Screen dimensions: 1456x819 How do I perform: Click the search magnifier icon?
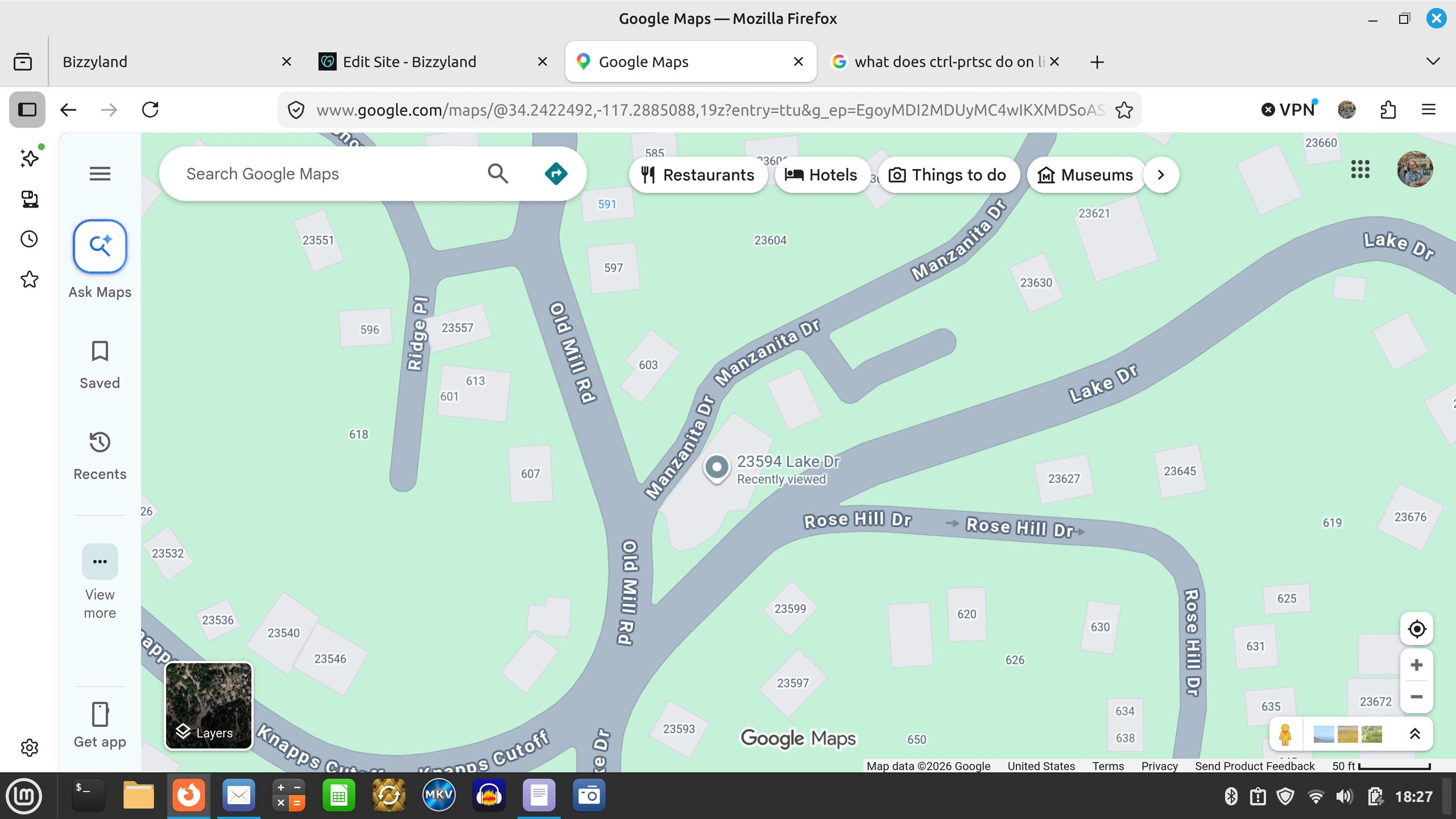click(x=498, y=173)
